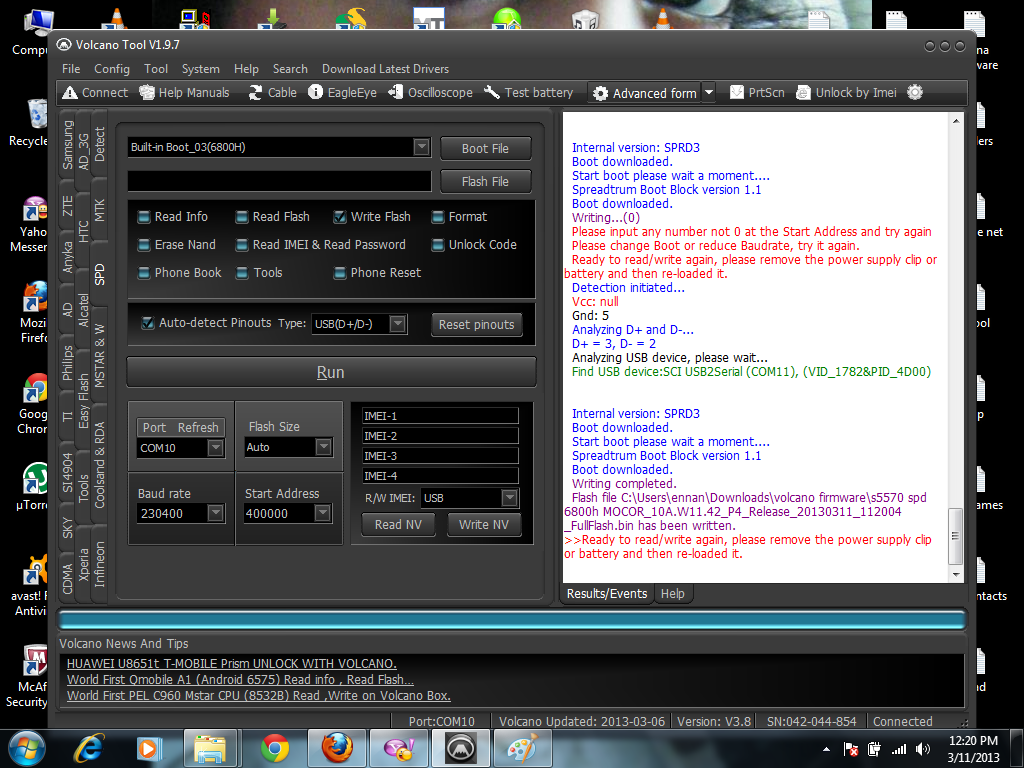The width and height of the screenshot is (1024, 768).
Task: Expand the Advanced form arrow dropdown
Action: [709, 92]
